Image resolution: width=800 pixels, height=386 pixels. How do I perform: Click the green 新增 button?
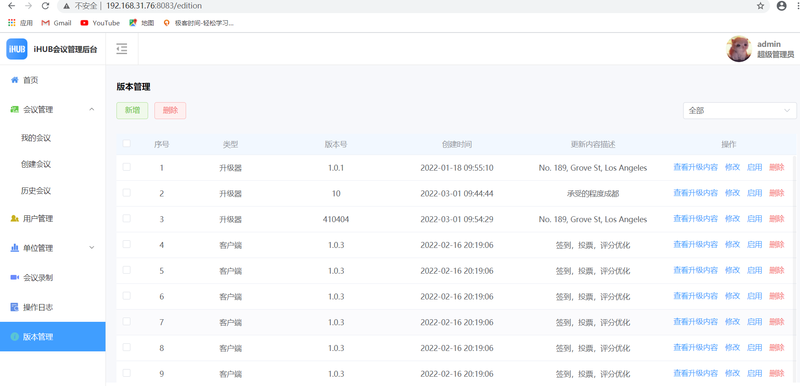click(132, 111)
